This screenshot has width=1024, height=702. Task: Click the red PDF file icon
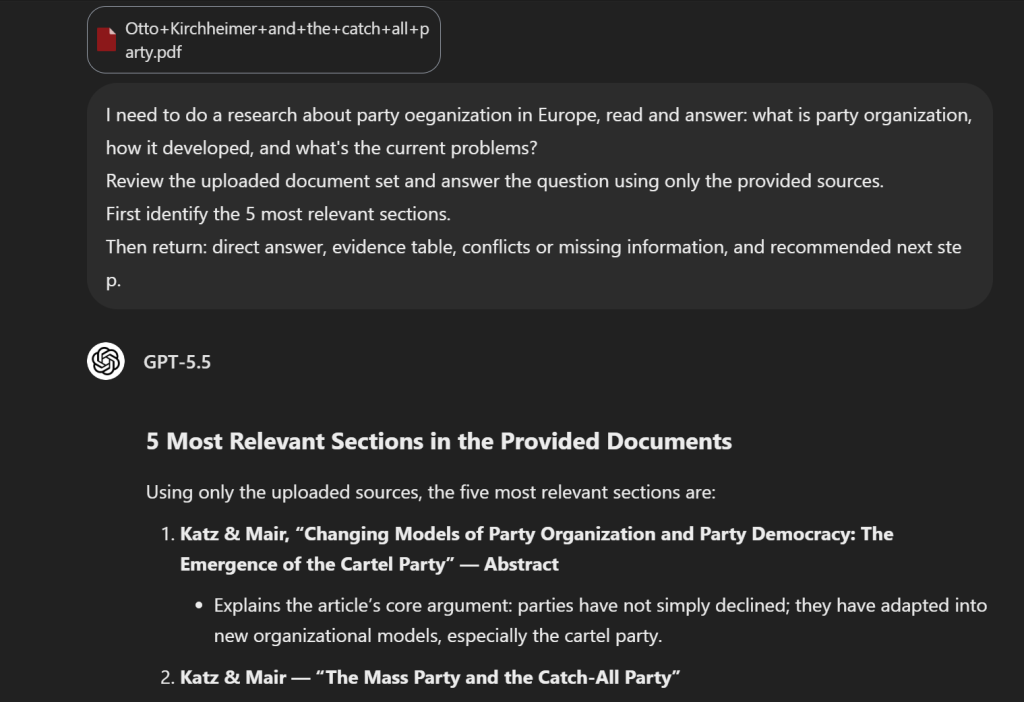106,39
